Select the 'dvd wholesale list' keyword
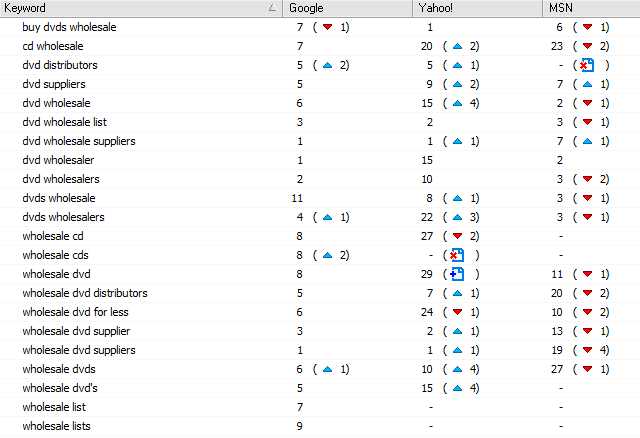The width and height of the screenshot is (640, 438). 64,122
